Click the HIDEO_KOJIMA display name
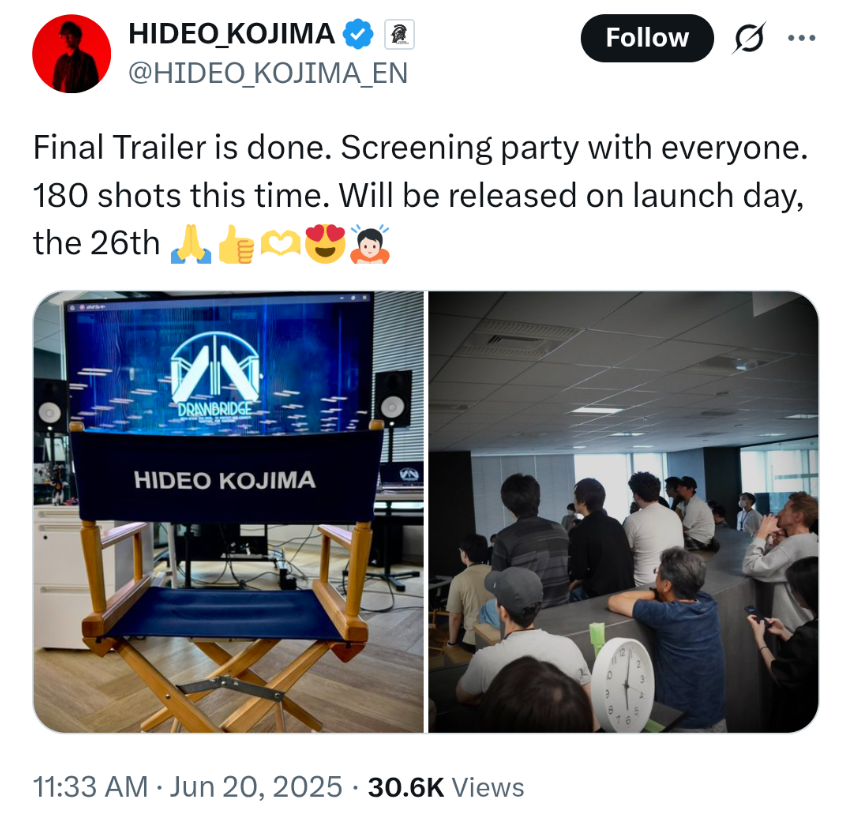The width and height of the screenshot is (853, 826). [x=231, y=34]
